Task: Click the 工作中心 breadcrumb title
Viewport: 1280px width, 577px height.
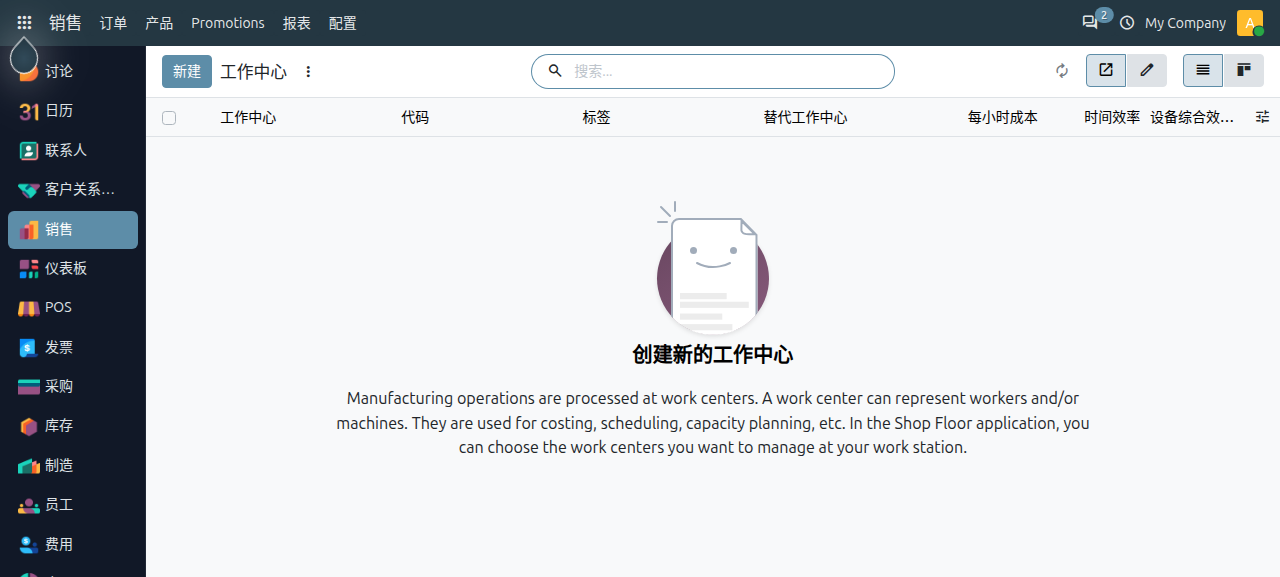Action: [254, 72]
